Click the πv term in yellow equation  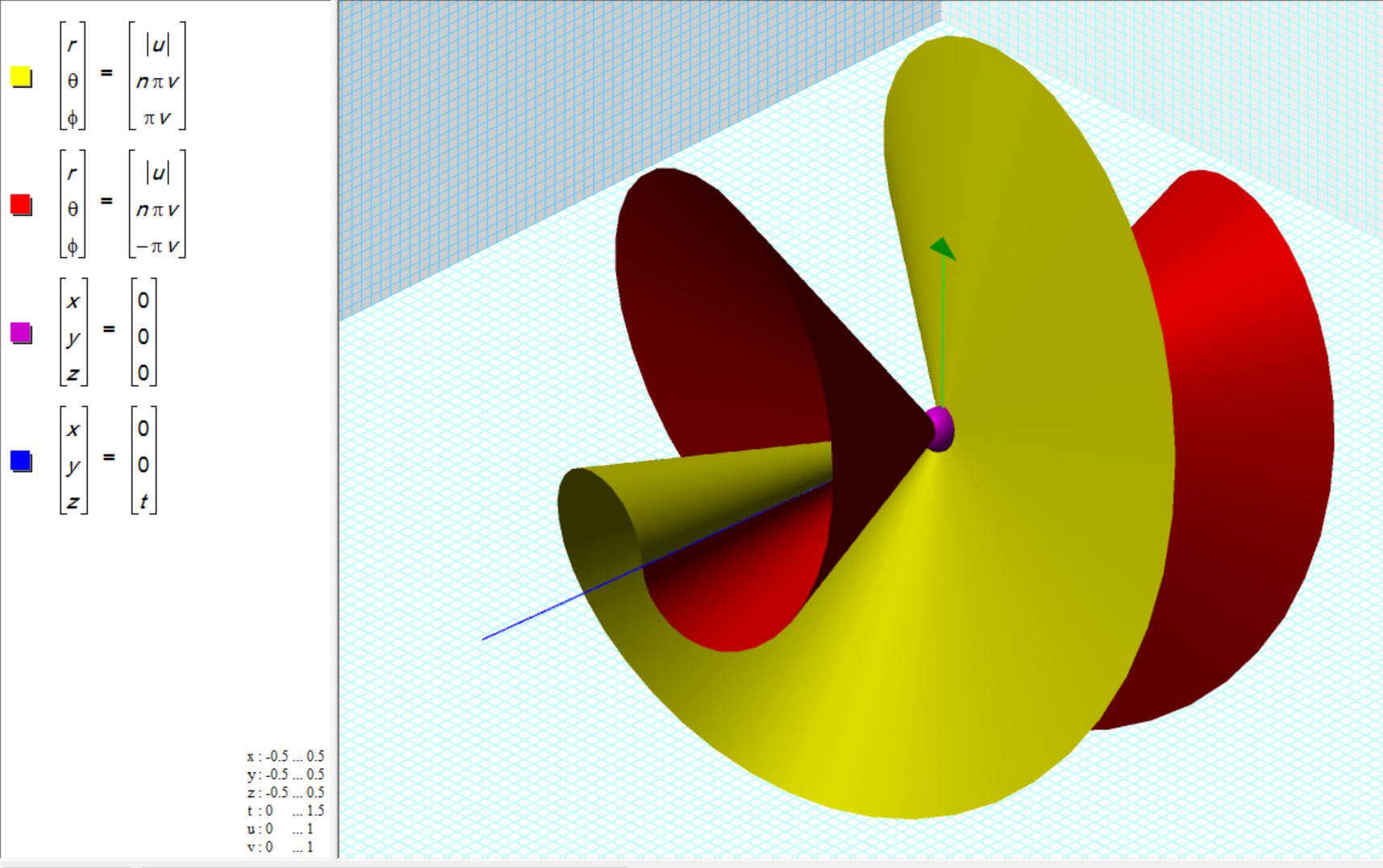point(157,118)
